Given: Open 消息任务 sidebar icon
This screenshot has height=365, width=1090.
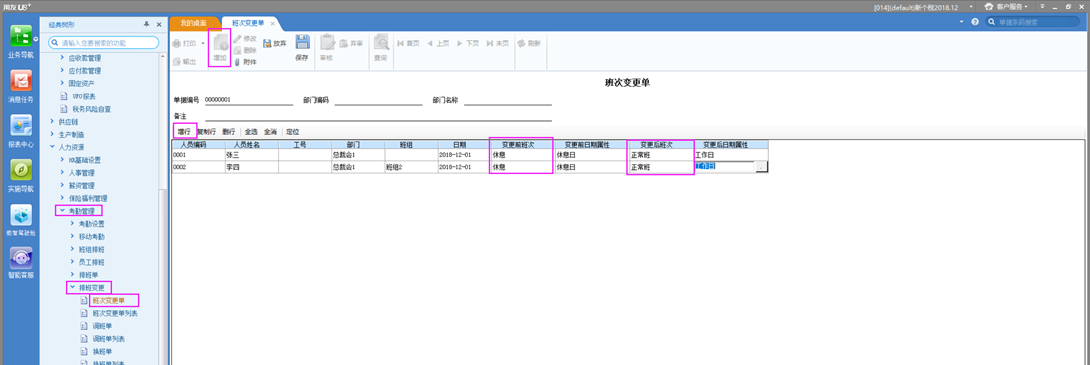Looking at the screenshot, I should coord(20,87).
